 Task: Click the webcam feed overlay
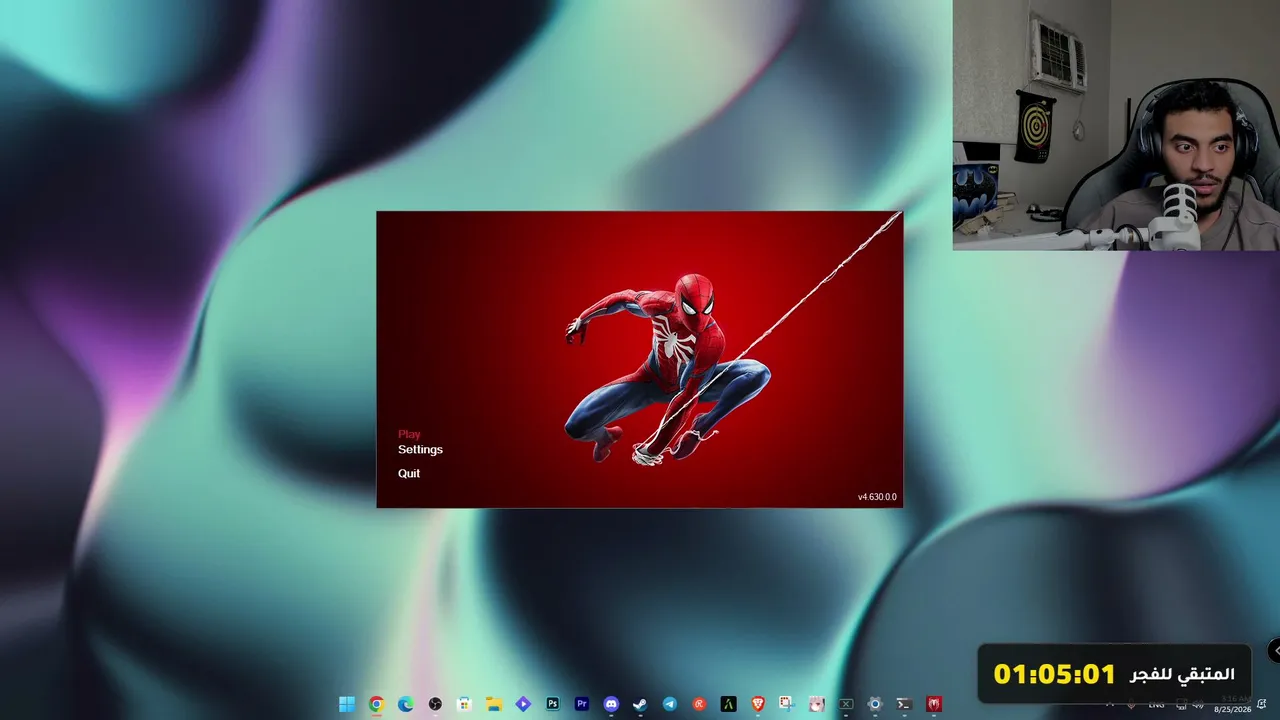(x=1116, y=125)
